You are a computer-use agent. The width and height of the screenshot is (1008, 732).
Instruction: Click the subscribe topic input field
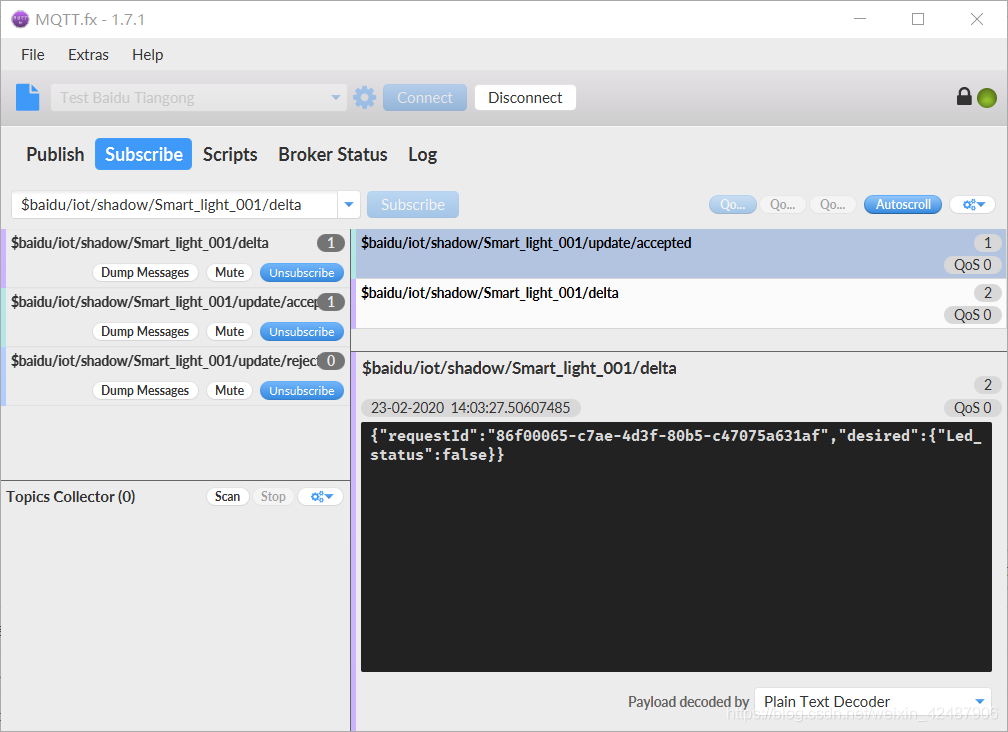coord(174,204)
